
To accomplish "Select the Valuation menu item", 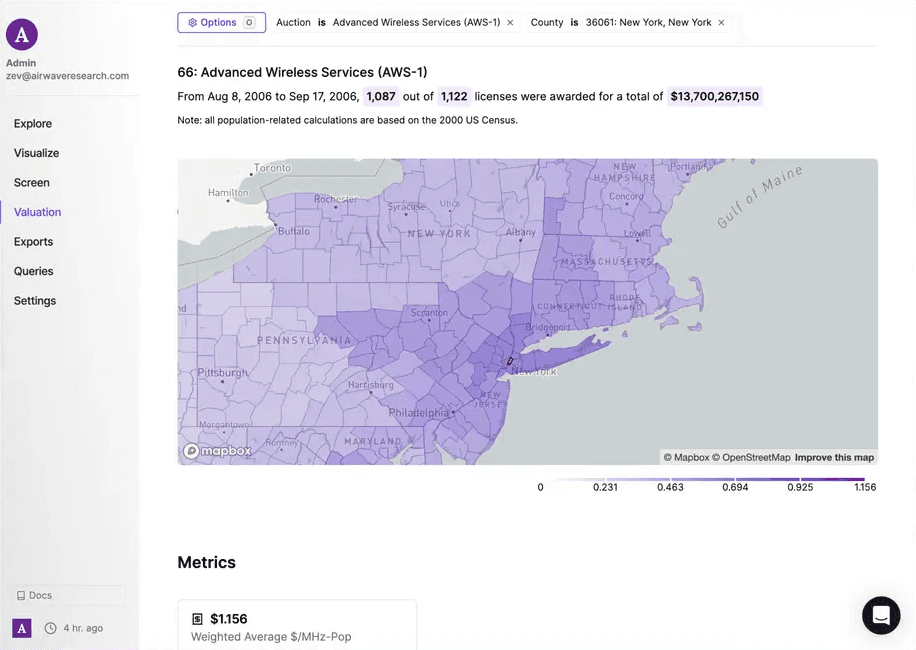I will [x=37, y=212].
